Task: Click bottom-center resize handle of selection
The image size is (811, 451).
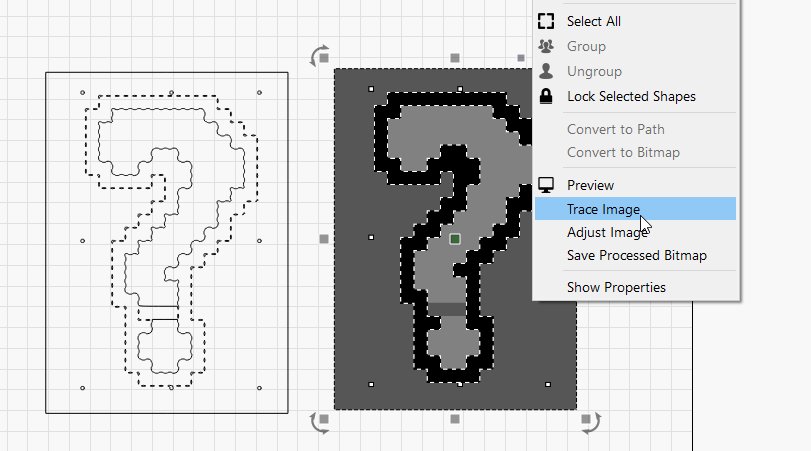Action: [x=455, y=419]
